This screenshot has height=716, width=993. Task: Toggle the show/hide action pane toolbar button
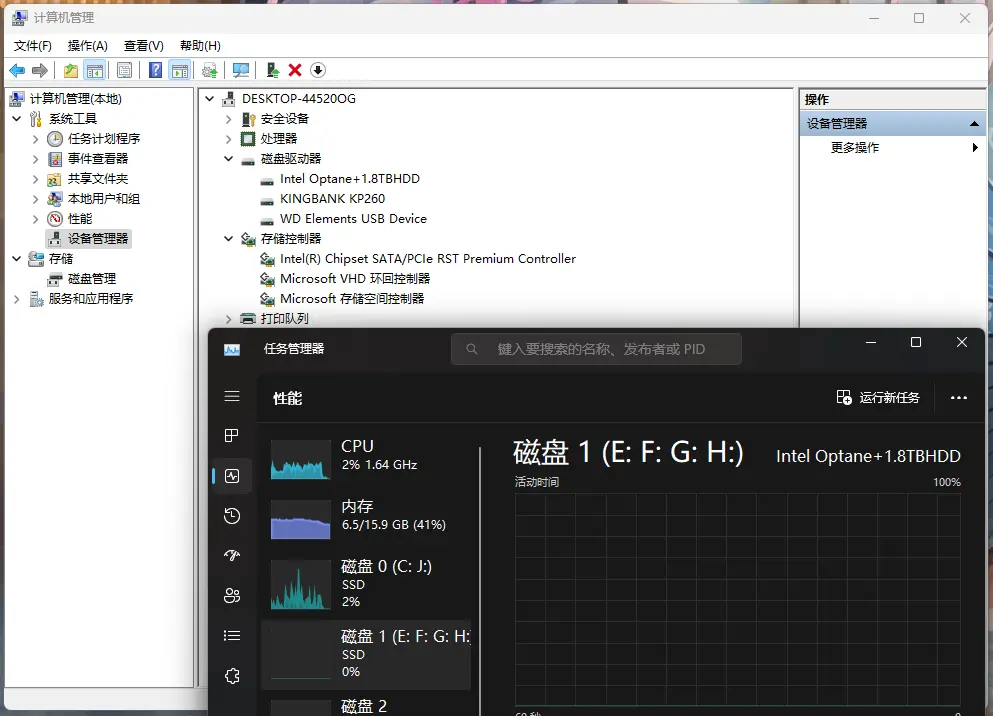tap(180, 70)
